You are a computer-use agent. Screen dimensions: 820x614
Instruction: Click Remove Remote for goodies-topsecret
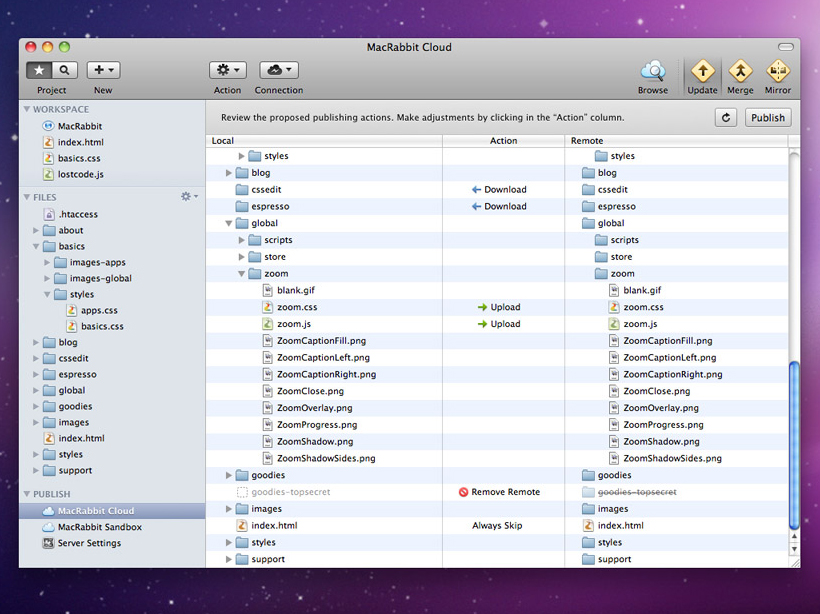coord(499,492)
